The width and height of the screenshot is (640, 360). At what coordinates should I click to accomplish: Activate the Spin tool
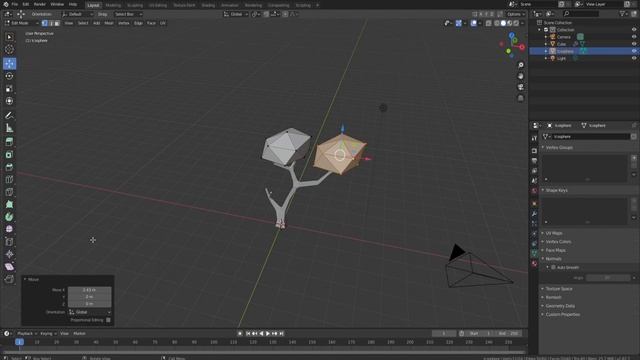point(9,217)
